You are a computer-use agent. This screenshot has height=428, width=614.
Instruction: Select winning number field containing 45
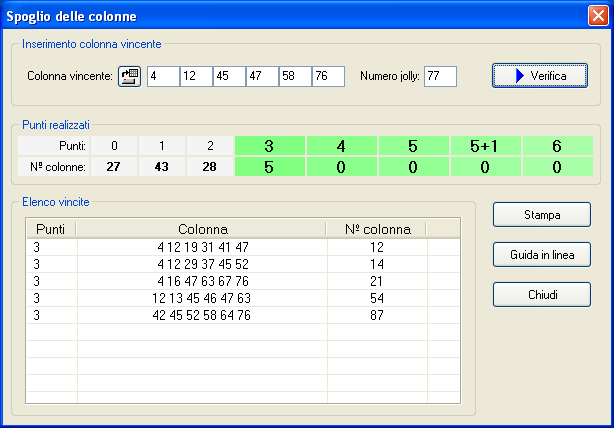[x=229, y=76]
